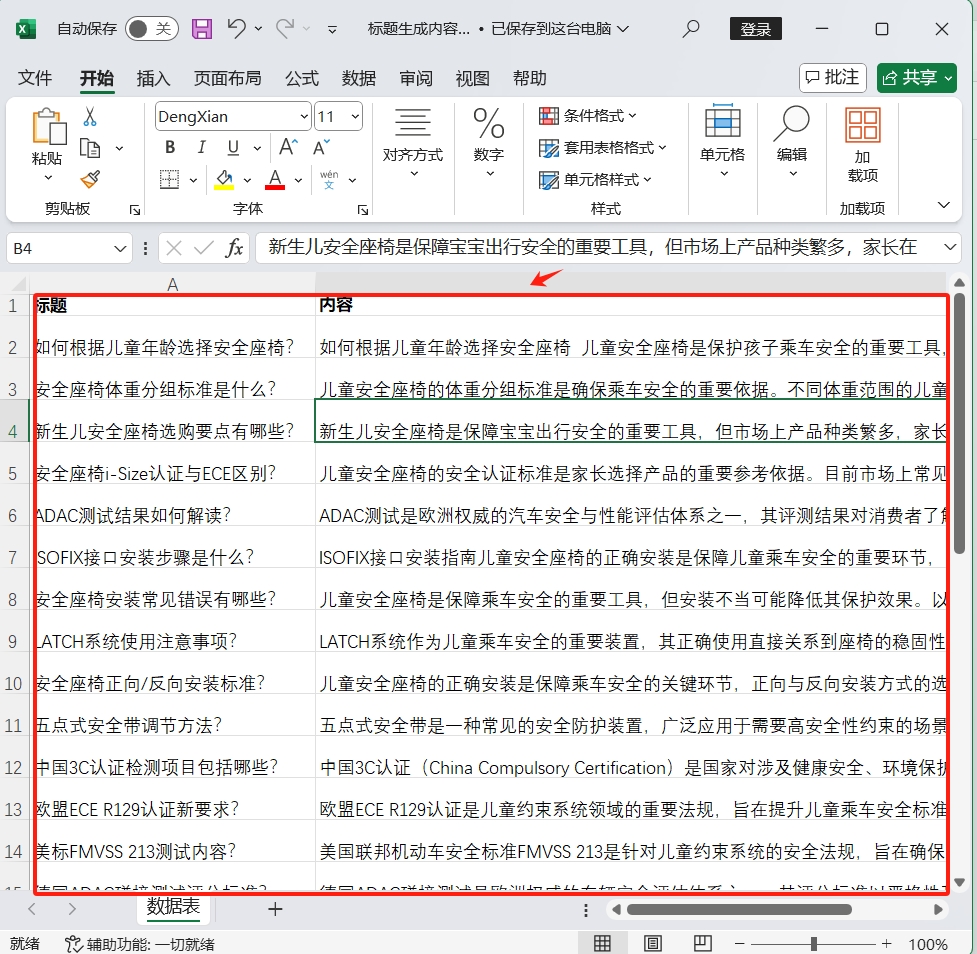The height and width of the screenshot is (954, 977).
Task: Switch to the Formulas tab
Action: [302, 78]
